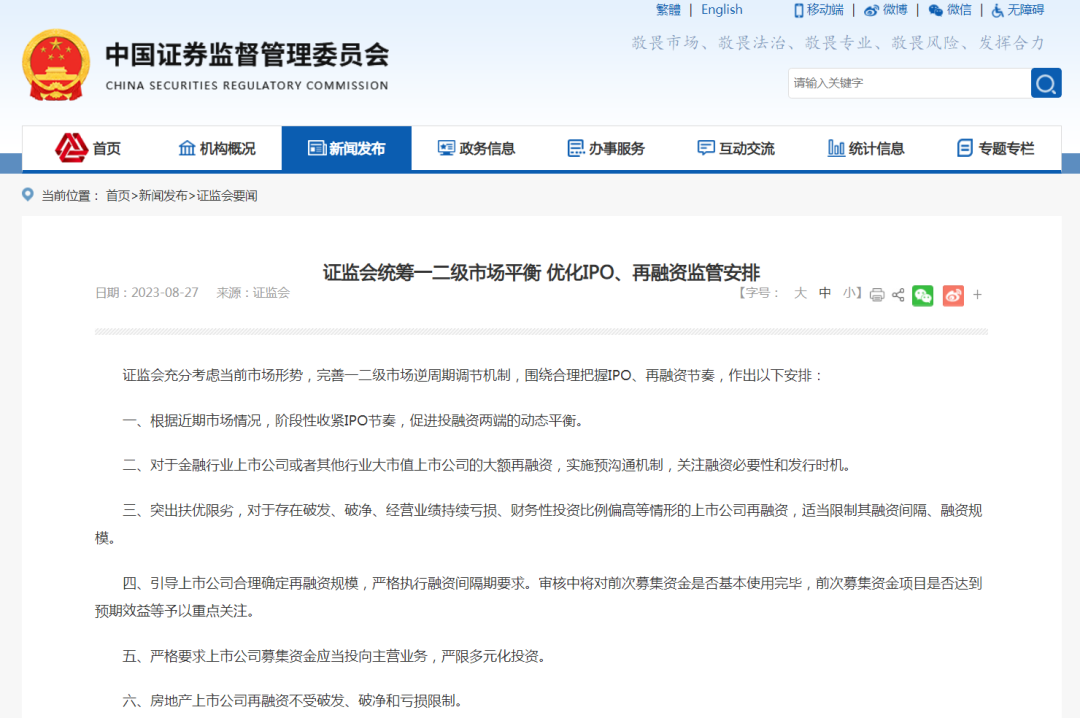Click the CSRC national emblem logo
This screenshot has width=1080, height=718.
(x=55, y=65)
